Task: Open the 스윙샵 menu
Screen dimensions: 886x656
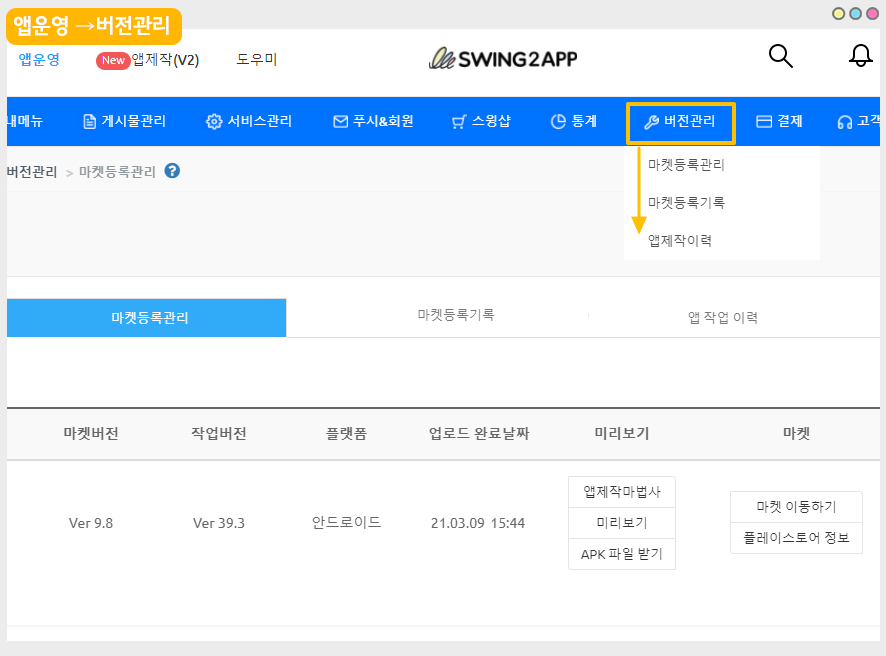Action: [x=481, y=122]
